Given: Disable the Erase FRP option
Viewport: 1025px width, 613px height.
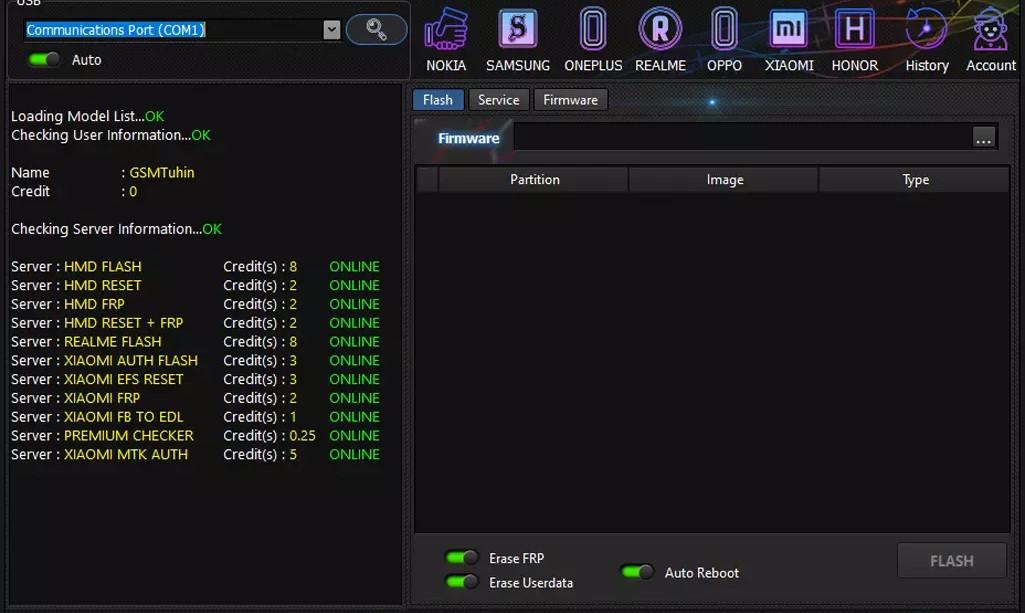Looking at the screenshot, I should pos(462,558).
